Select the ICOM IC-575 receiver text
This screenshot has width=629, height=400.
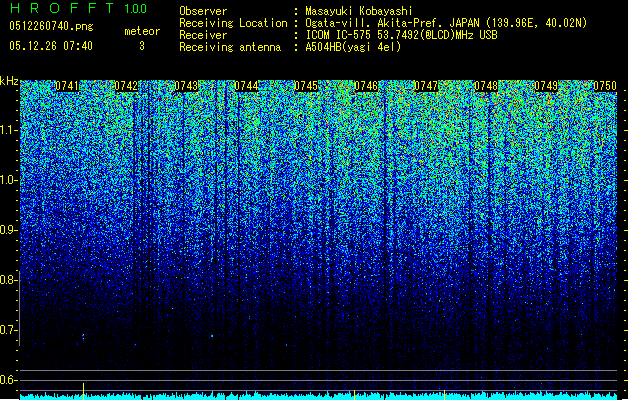(401, 35)
